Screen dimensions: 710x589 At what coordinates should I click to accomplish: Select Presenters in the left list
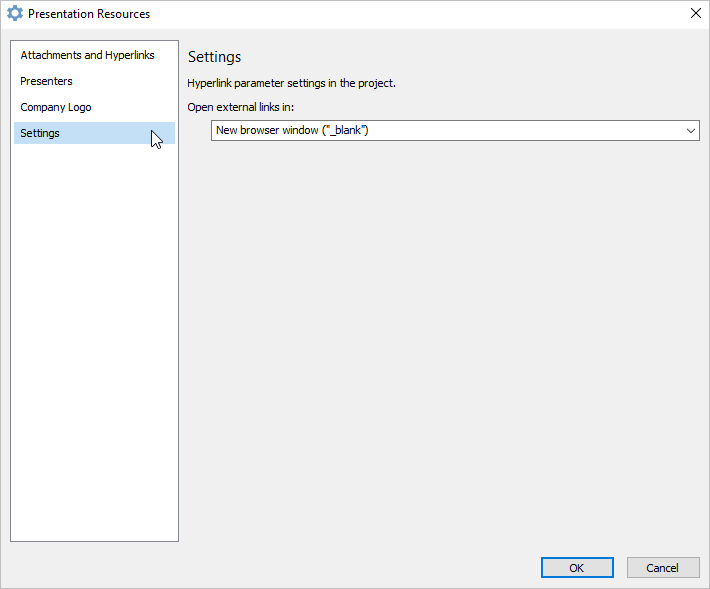pyautogui.click(x=46, y=81)
